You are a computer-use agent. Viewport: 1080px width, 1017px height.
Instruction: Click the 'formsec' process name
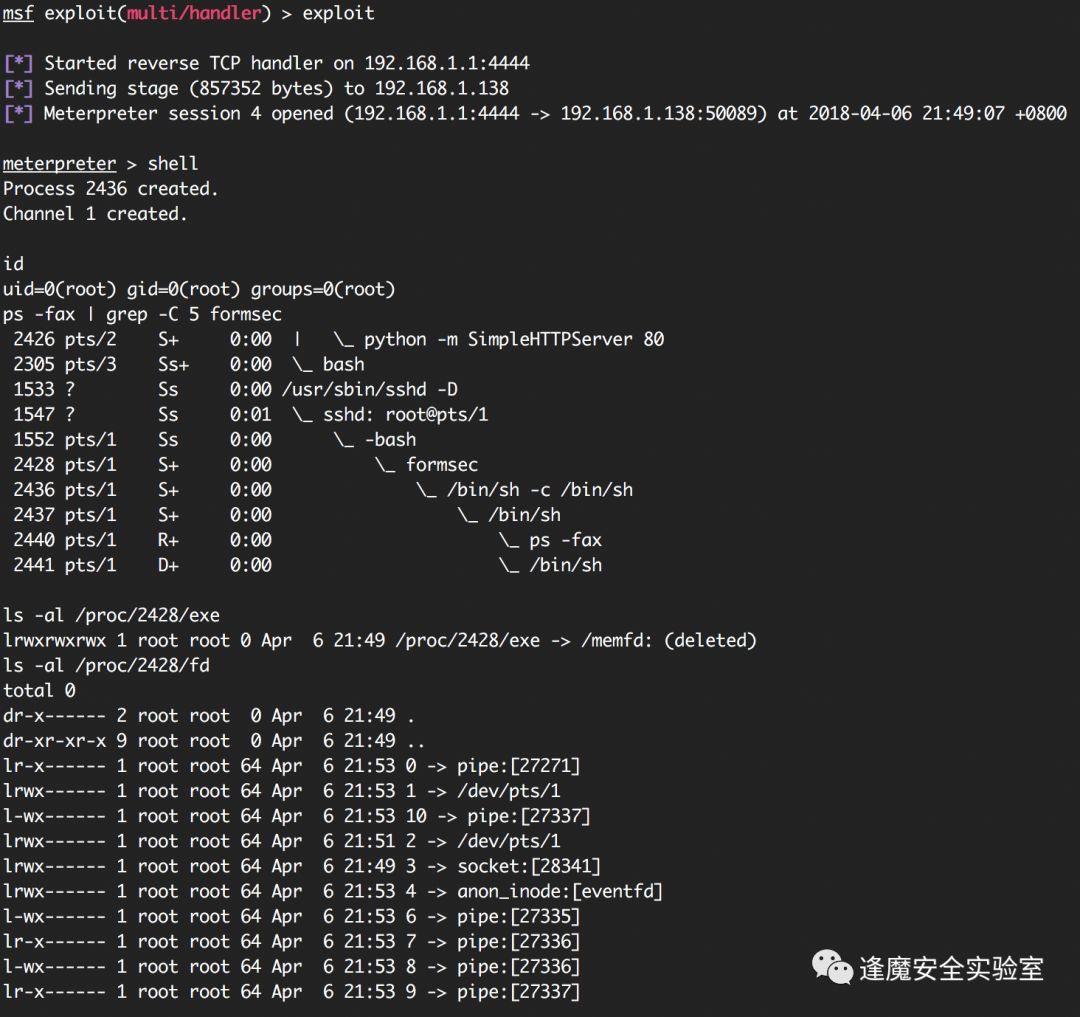click(442, 465)
